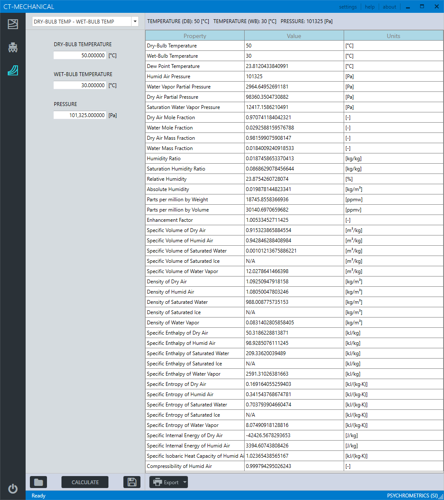Open the settings menu
444x500 pixels.
coord(348,7)
